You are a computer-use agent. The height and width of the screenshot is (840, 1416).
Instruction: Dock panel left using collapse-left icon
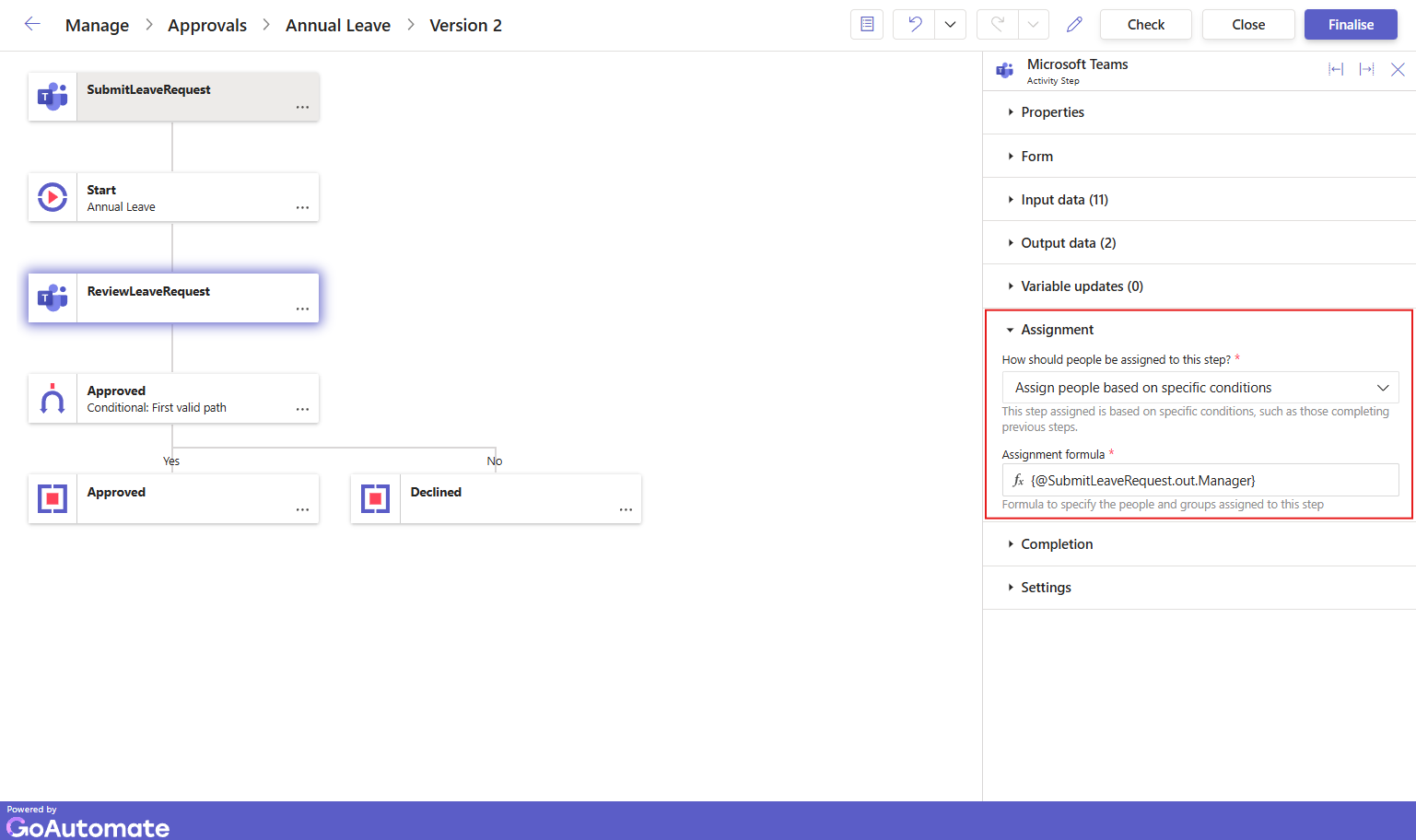[1335, 69]
